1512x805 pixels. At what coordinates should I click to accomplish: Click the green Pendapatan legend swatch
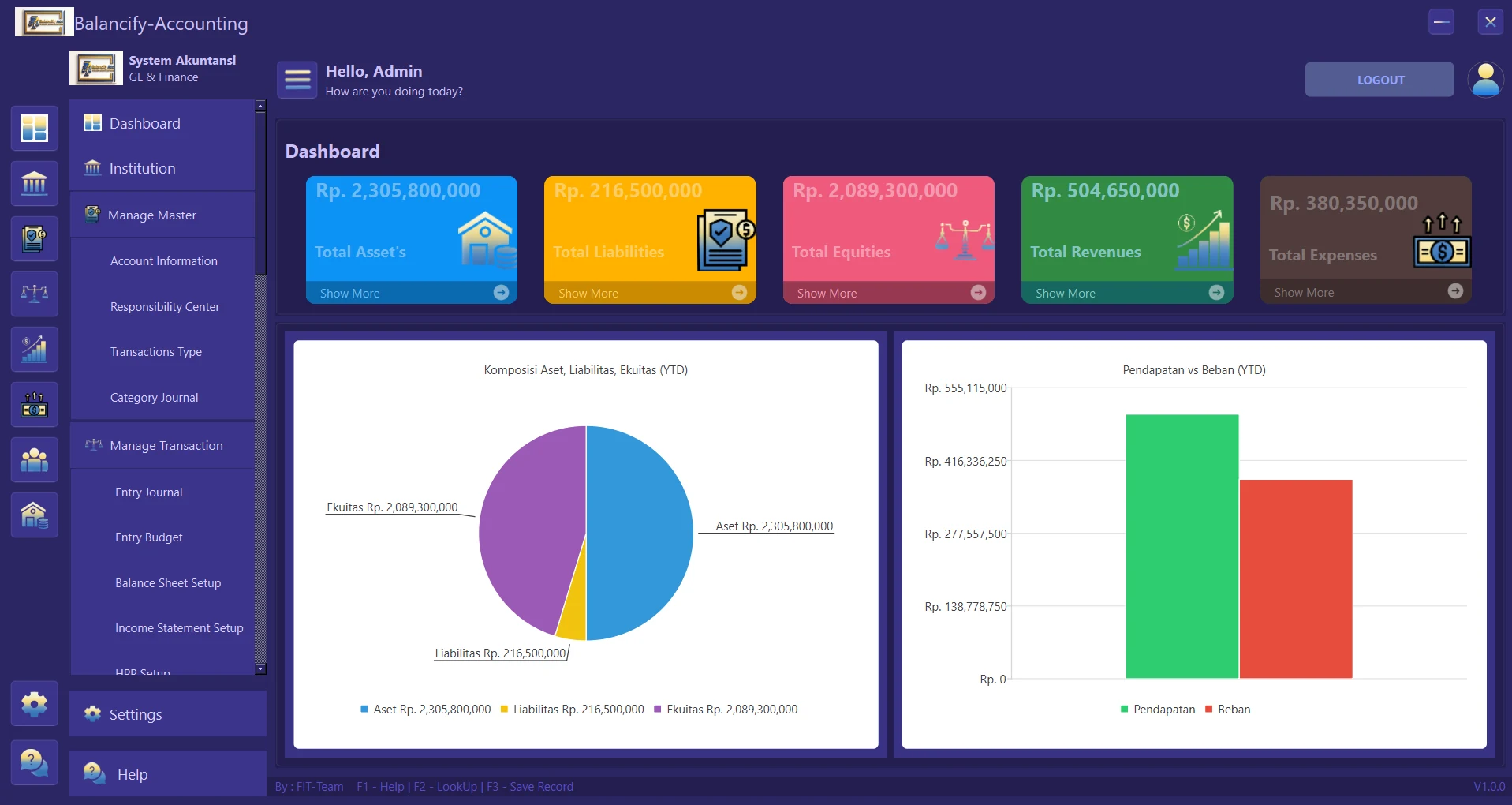click(x=1124, y=710)
